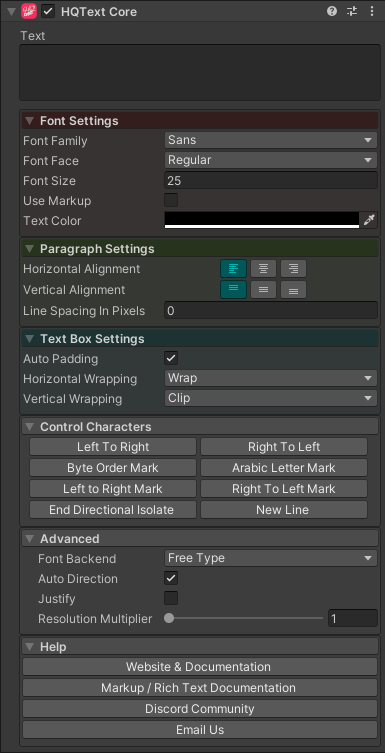Open the black Text Color swatch
385x753 pixels.
point(262,220)
